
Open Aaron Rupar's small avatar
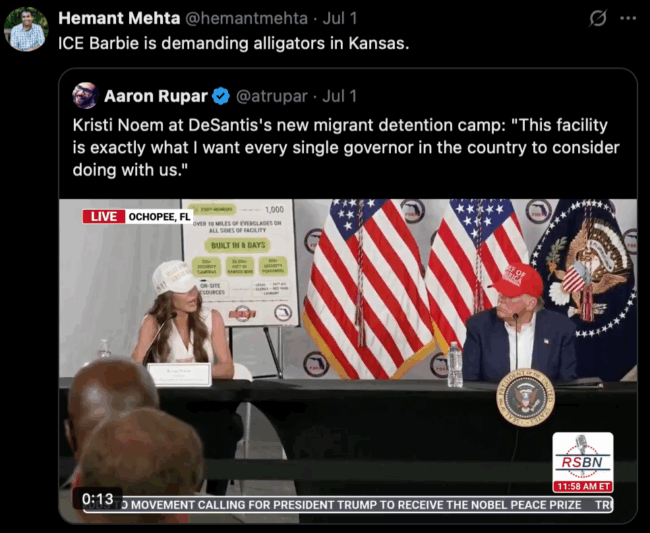point(85,96)
